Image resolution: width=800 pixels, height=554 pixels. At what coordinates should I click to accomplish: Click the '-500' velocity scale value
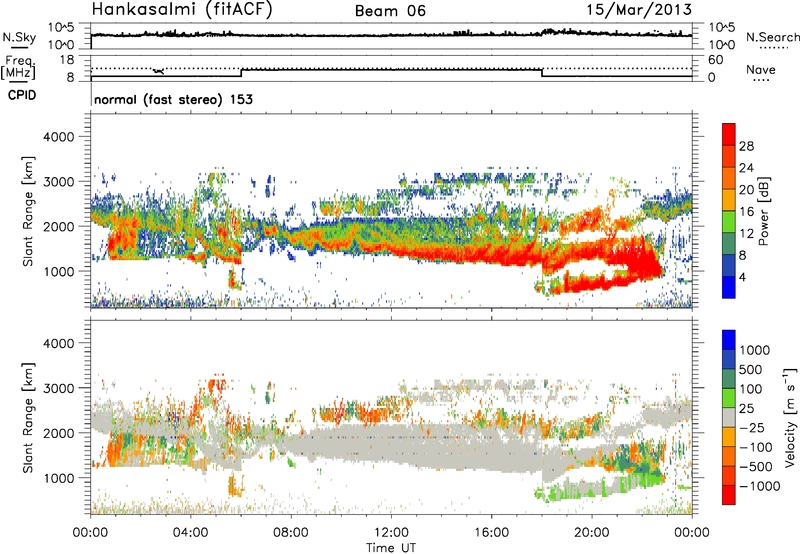(756, 467)
